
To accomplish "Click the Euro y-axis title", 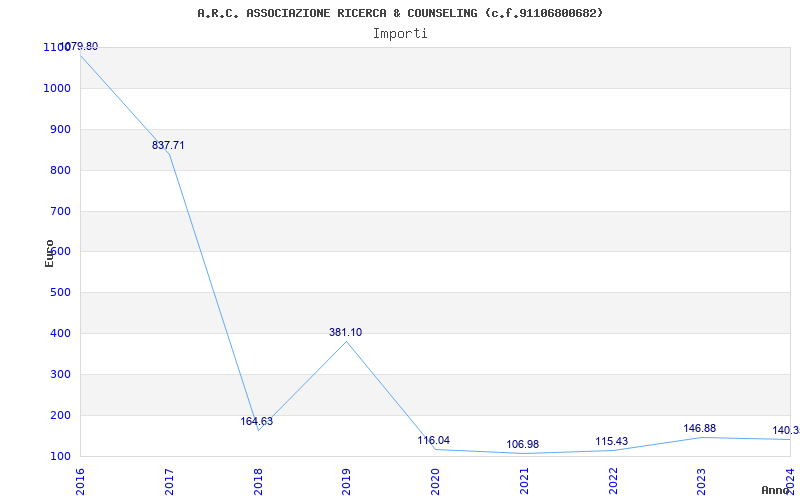I will point(49,254).
